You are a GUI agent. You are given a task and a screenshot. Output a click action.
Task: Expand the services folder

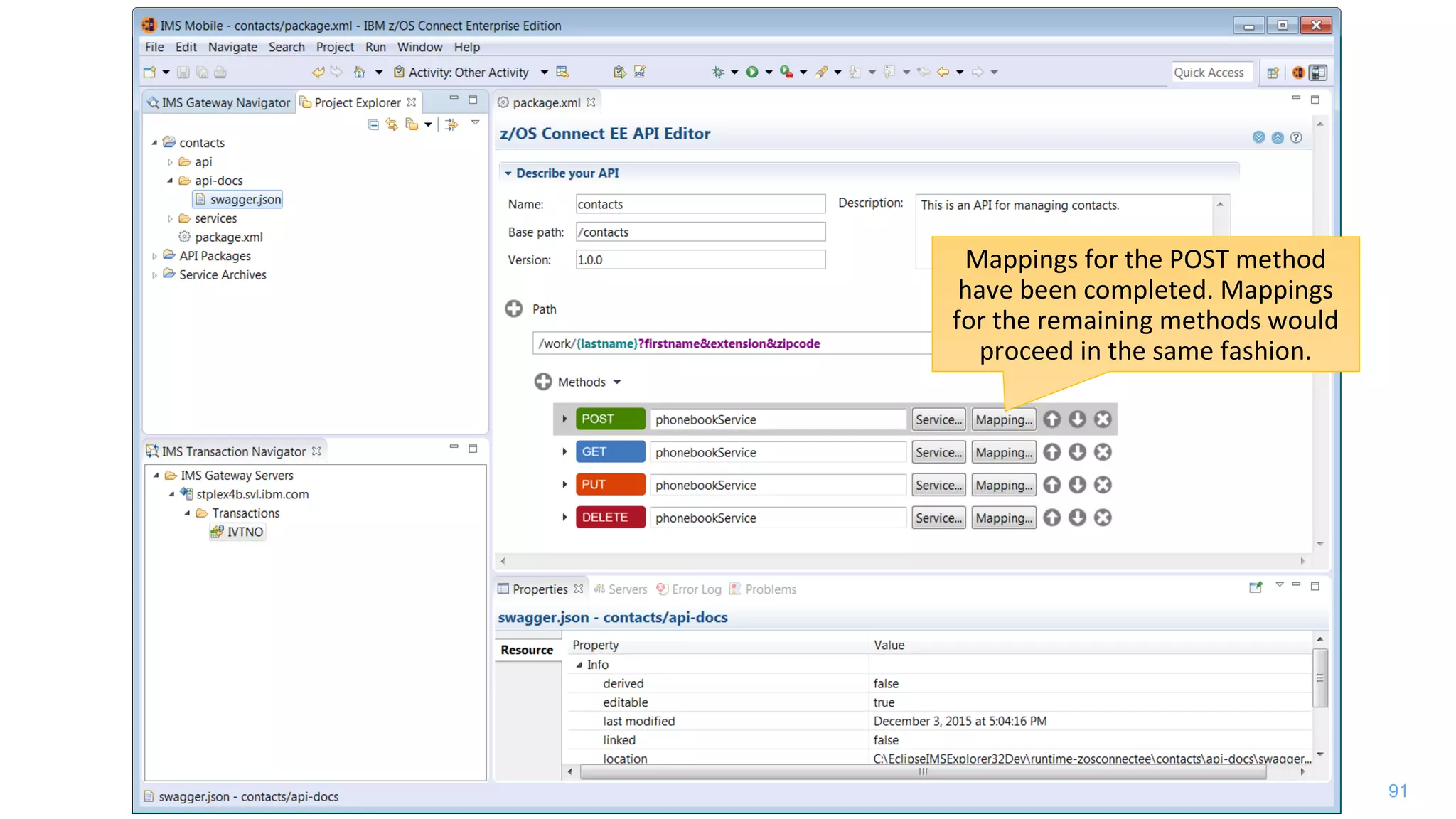(170, 218)
